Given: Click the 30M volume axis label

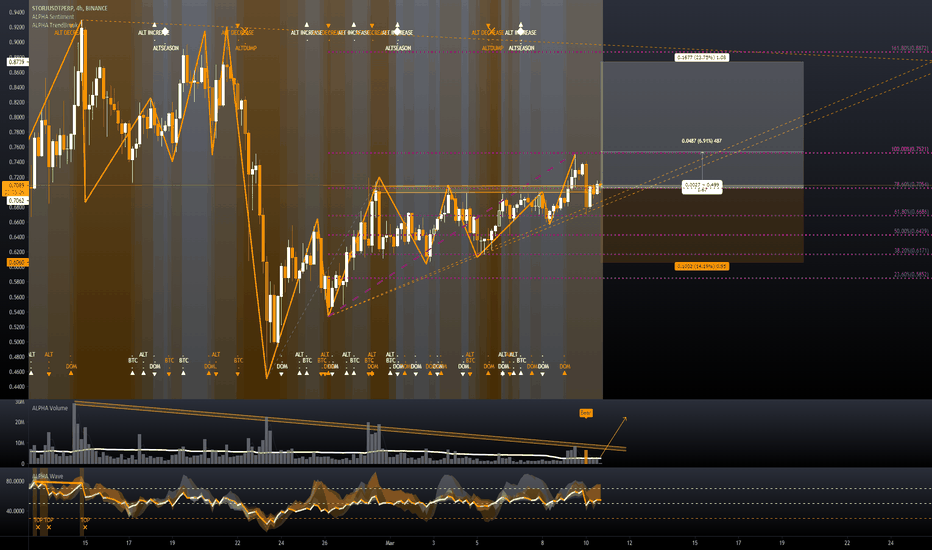Looking at the screenshot, I should click(x=20, y=403).
